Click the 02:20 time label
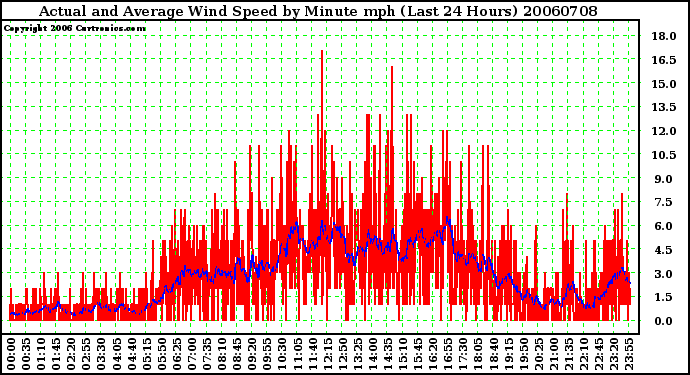690x375 pixels. (x=71, y=354)
